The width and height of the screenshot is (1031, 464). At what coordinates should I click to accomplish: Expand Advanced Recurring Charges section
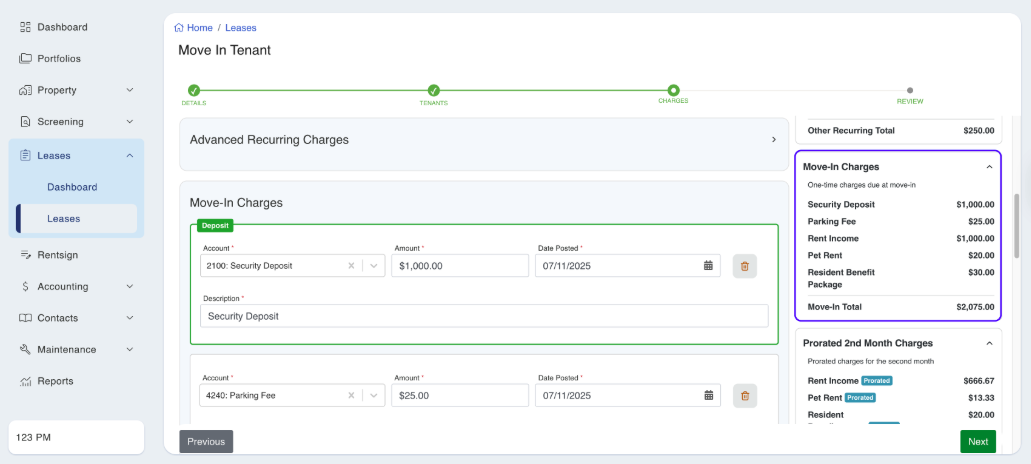[773, 140]
